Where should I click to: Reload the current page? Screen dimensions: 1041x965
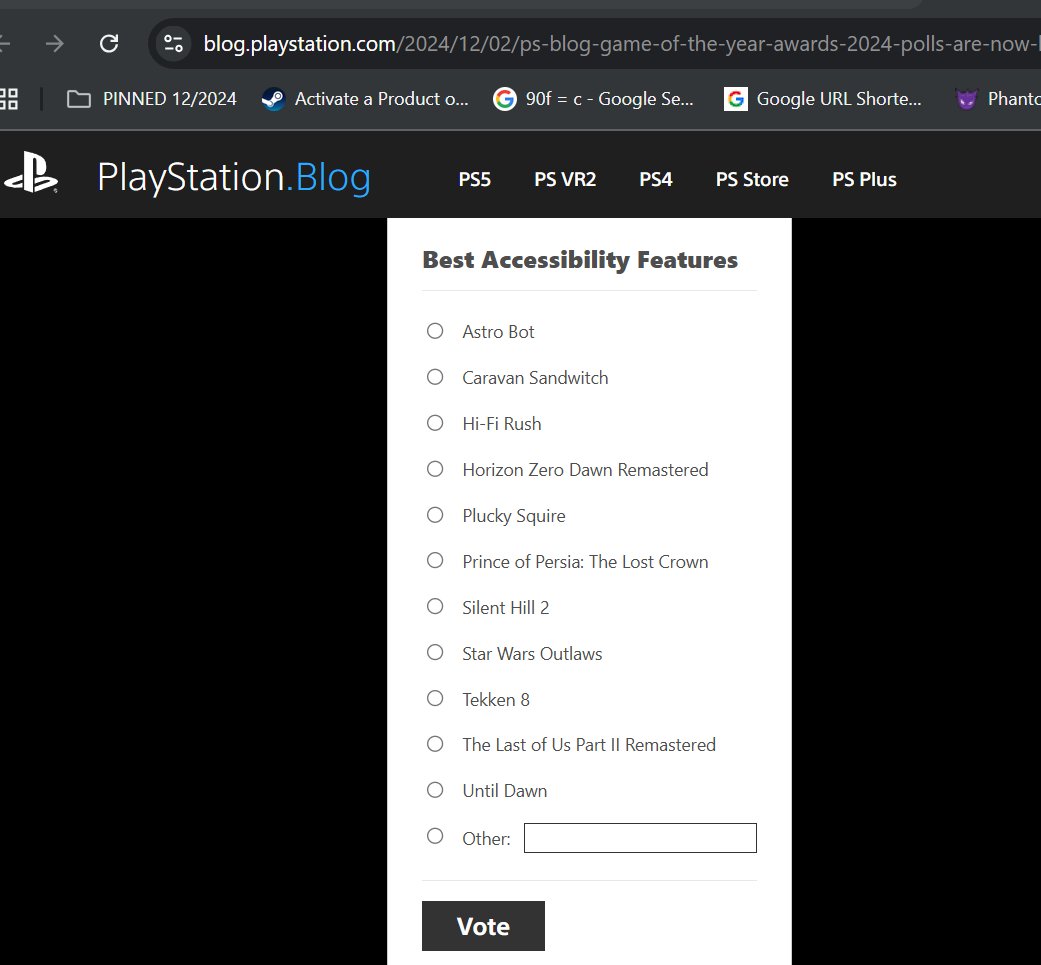pos(109,43)
